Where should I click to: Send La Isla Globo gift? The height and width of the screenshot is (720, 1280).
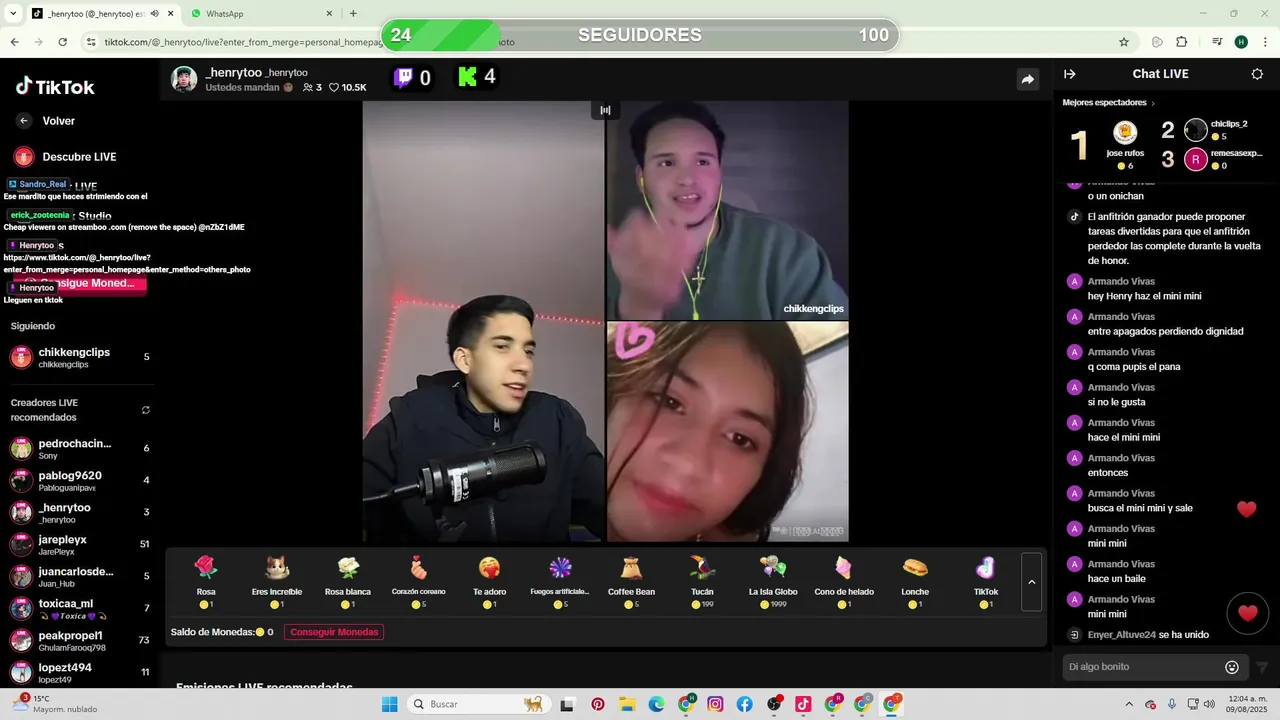[773, 581]
